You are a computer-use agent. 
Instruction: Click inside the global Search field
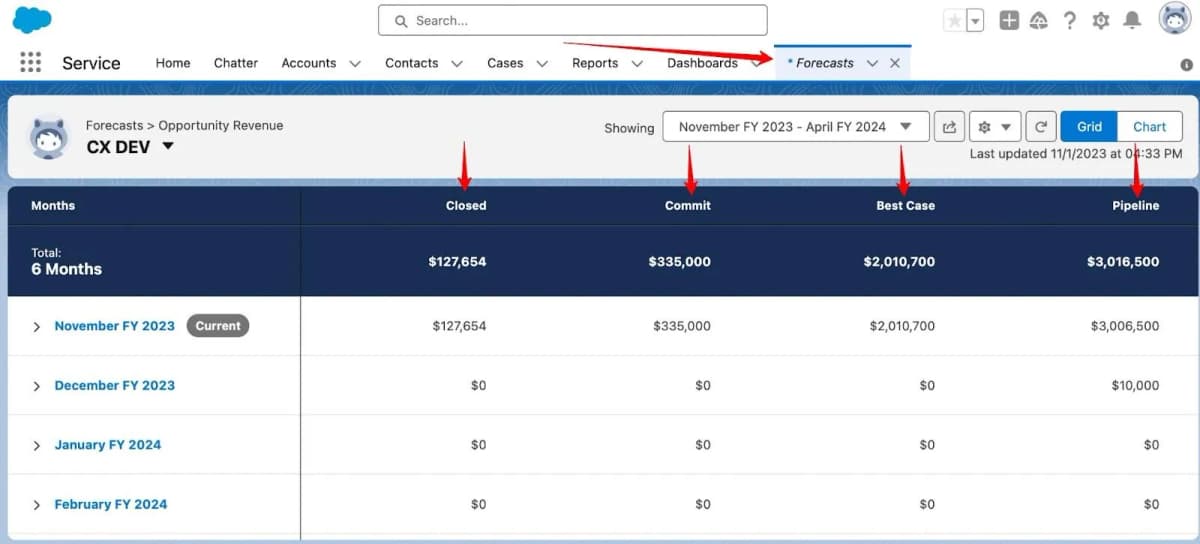point(572,20)
